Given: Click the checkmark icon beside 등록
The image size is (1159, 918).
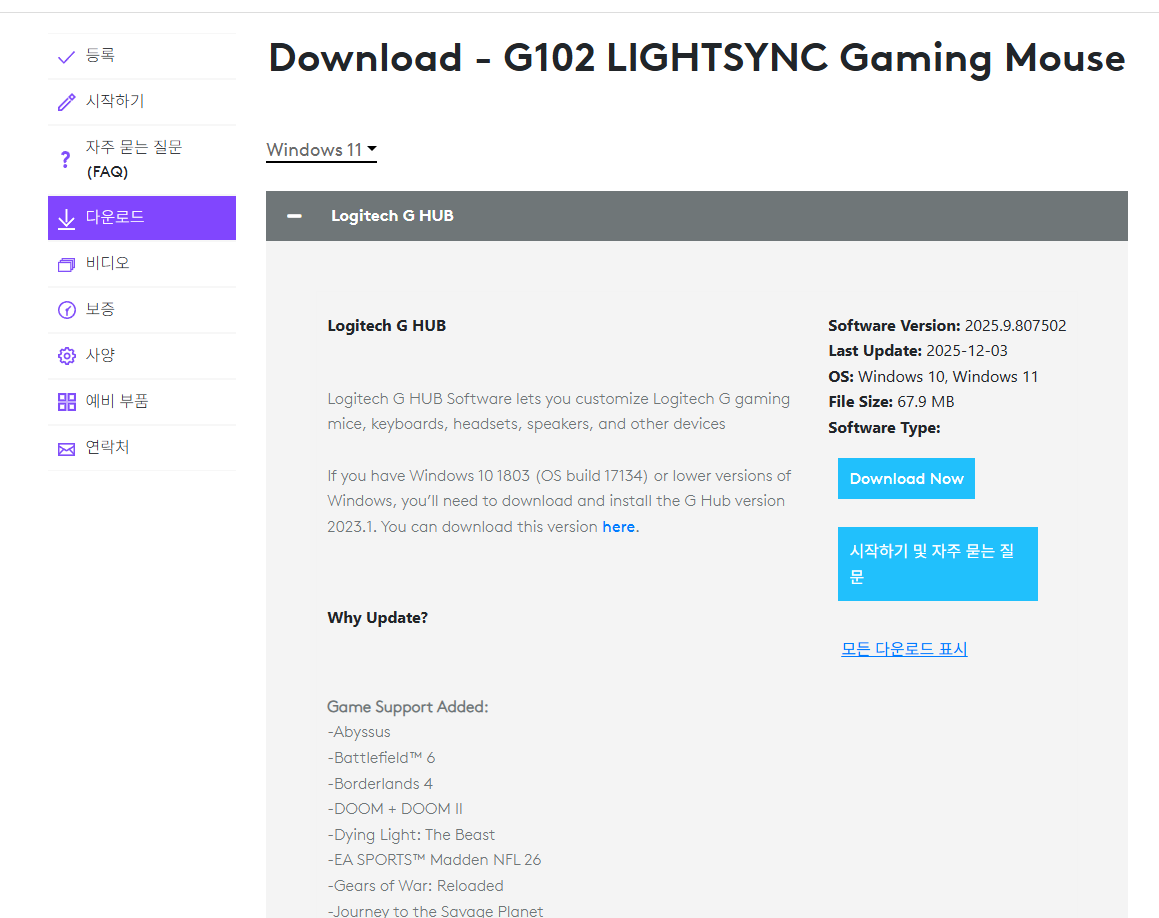Looking at the screenshot, I should point(67,57).
